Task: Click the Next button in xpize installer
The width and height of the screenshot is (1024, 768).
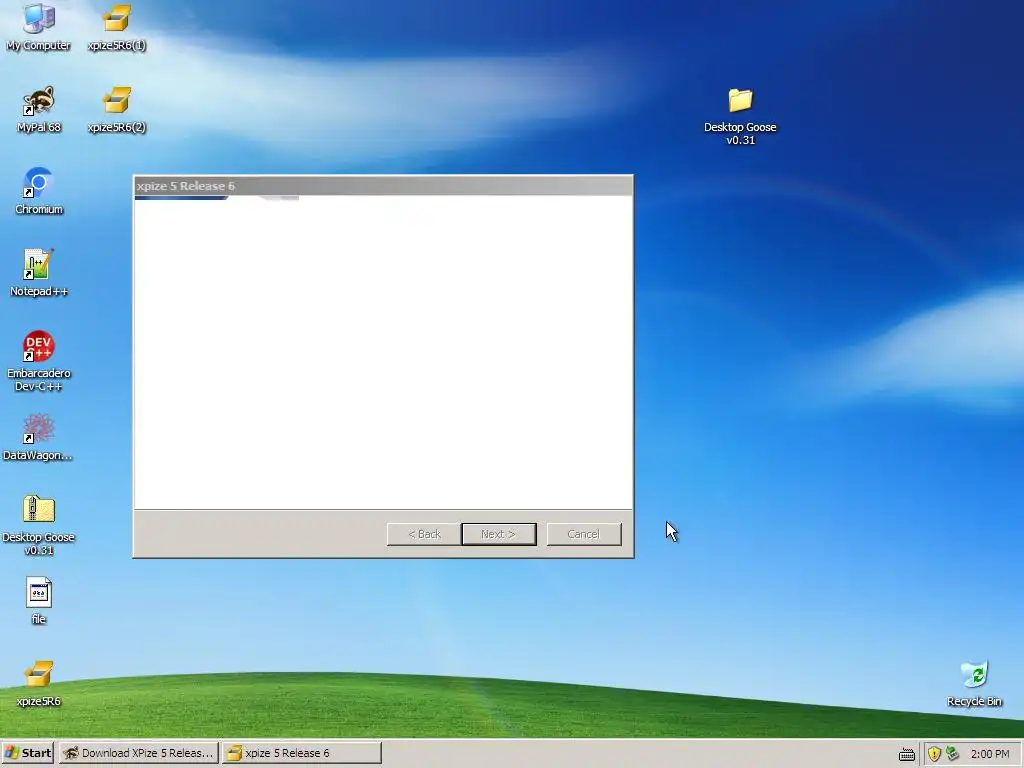Action: (499, 534)
